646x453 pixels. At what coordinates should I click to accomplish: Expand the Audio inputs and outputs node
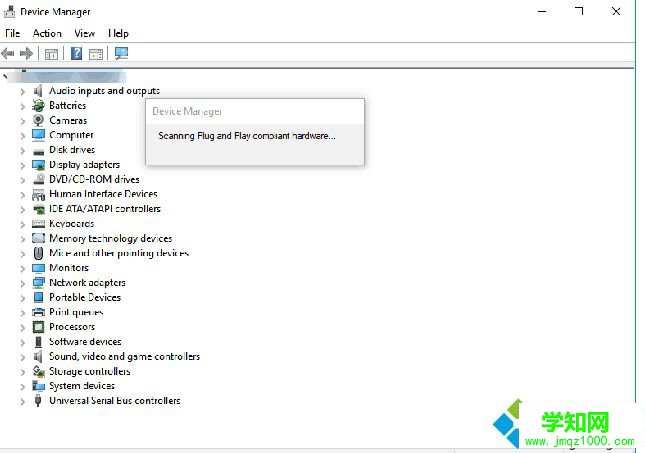coord(23,91)
